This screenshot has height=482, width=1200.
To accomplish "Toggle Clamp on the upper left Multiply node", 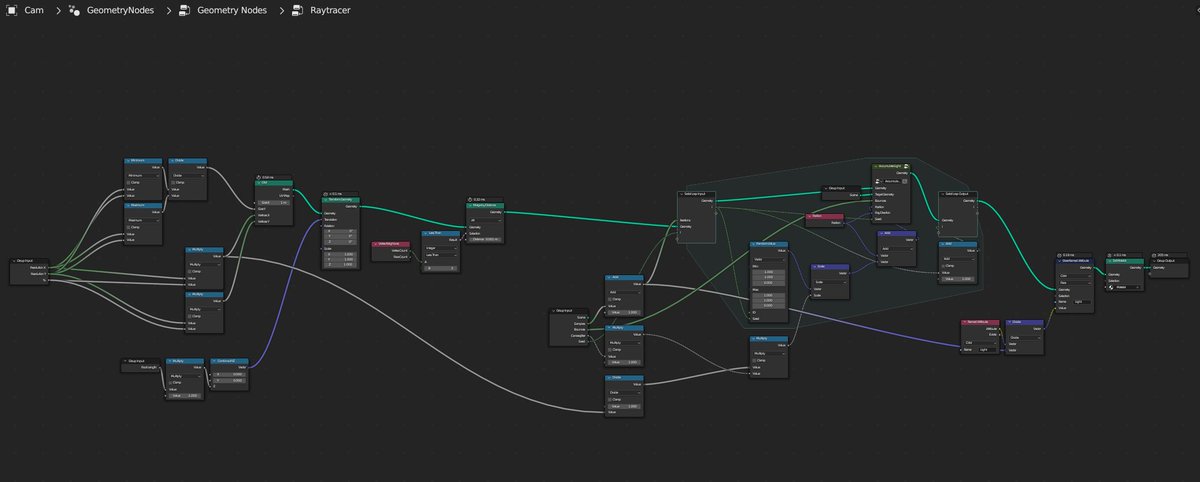I will [189, 271].
